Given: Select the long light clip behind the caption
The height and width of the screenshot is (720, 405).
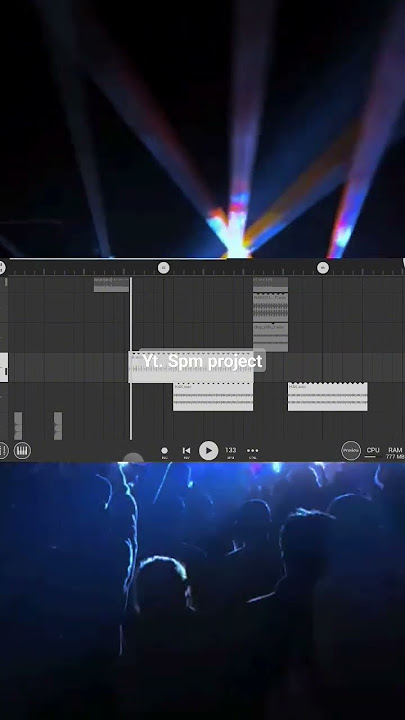Looking at the screenshot, I should coord(191,368).
